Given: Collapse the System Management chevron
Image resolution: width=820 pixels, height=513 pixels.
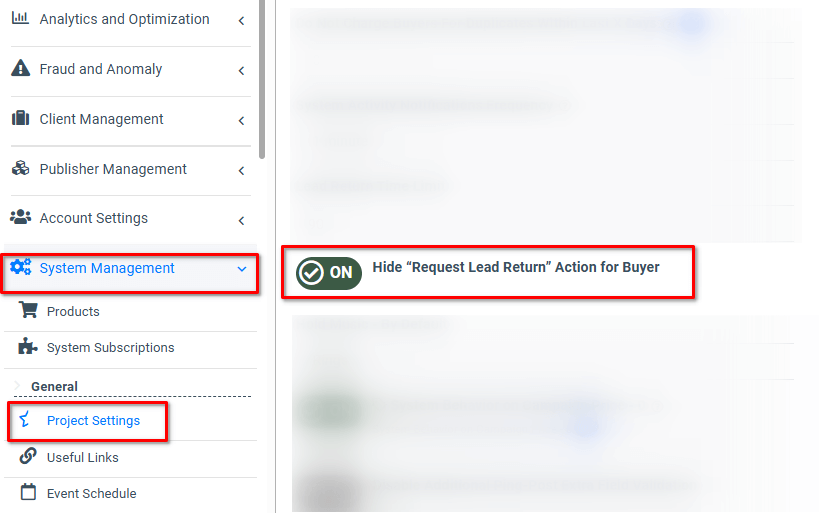Looking at the screenshot, I should tap(242, 269).
